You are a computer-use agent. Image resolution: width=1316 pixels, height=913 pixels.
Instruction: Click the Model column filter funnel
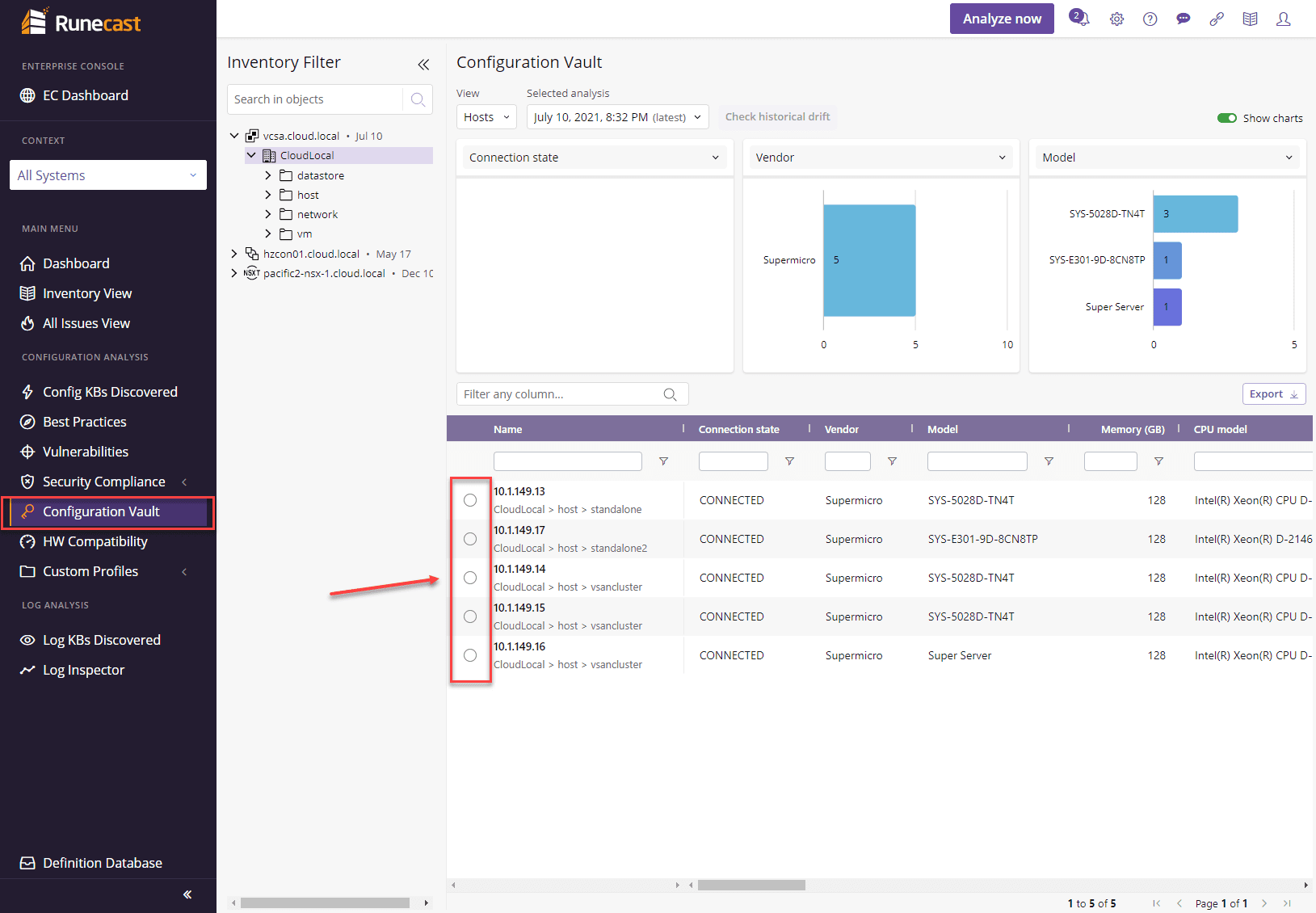click(1049, 461)
